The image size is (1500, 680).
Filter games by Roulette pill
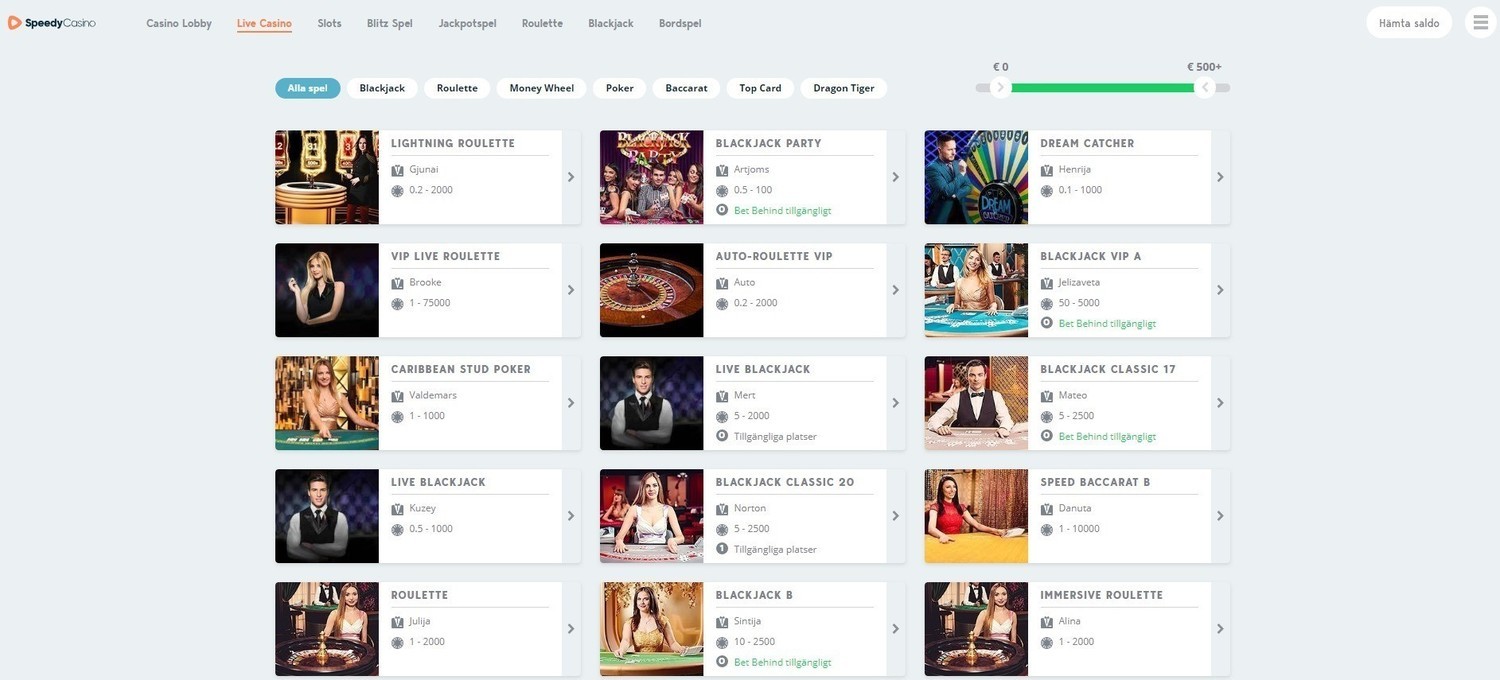tap(457, 88)
